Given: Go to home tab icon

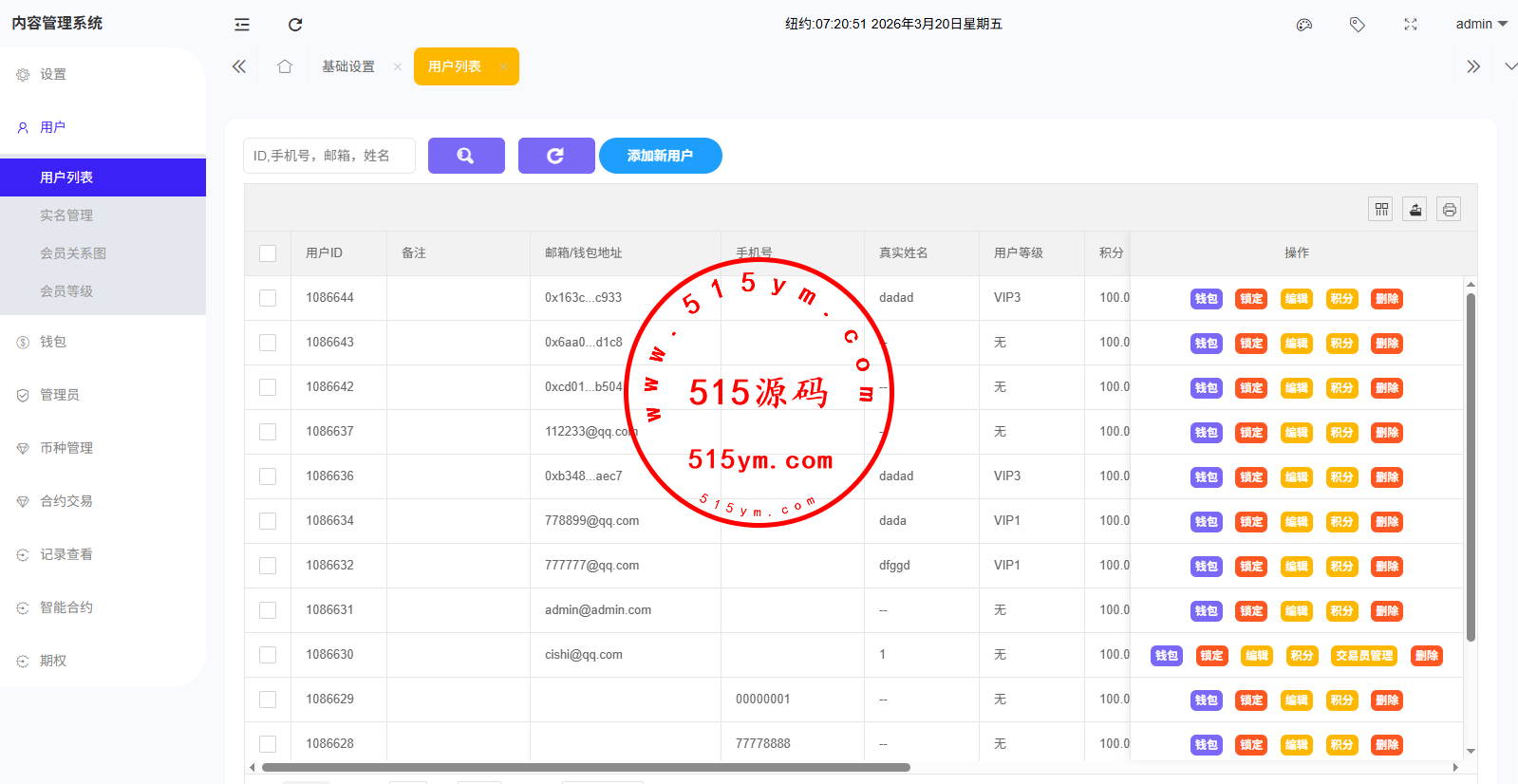Looking at the screenshot, I should (x=285, y=66).
